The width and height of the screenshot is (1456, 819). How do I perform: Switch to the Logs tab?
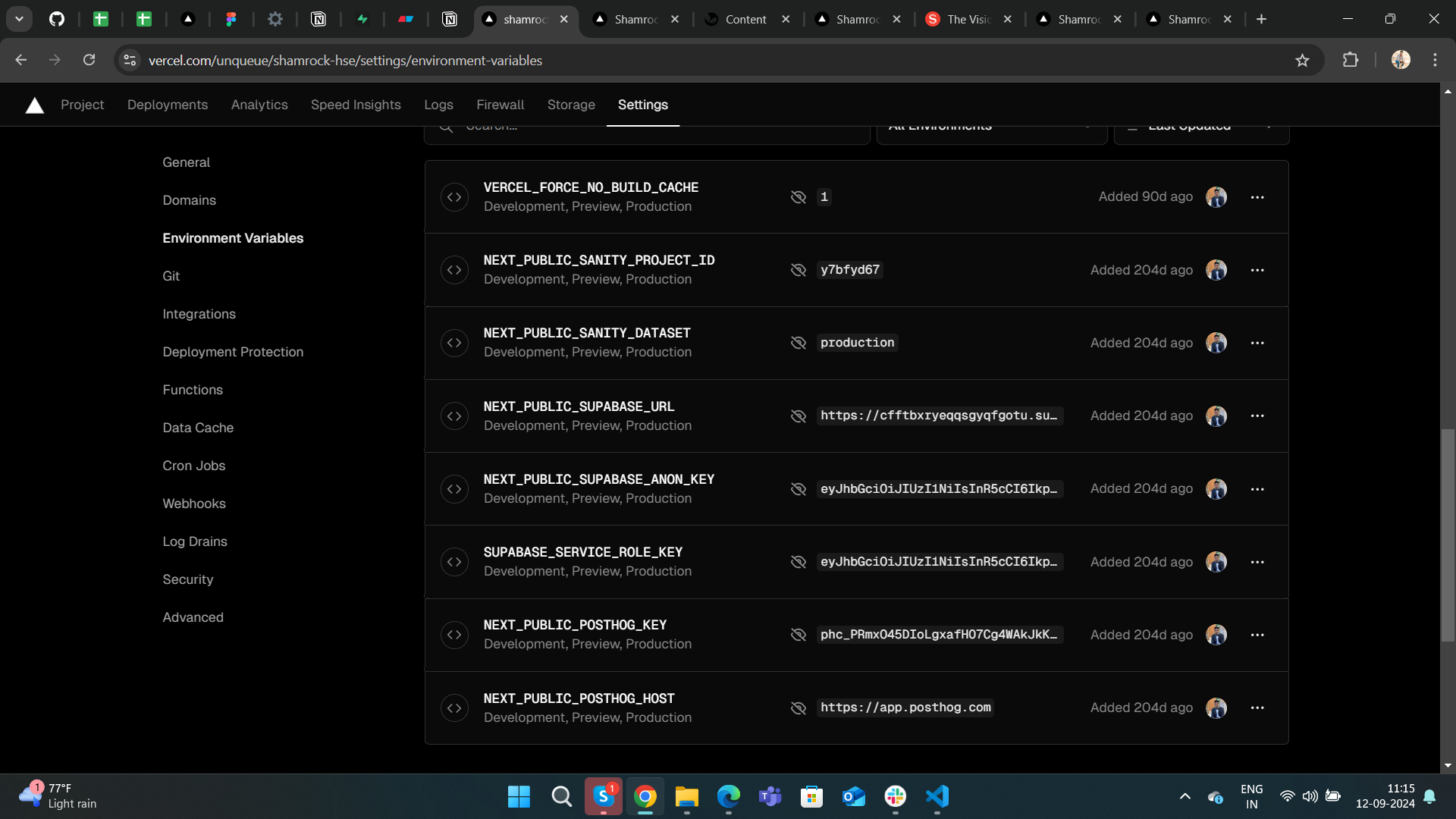pos(438,105)
